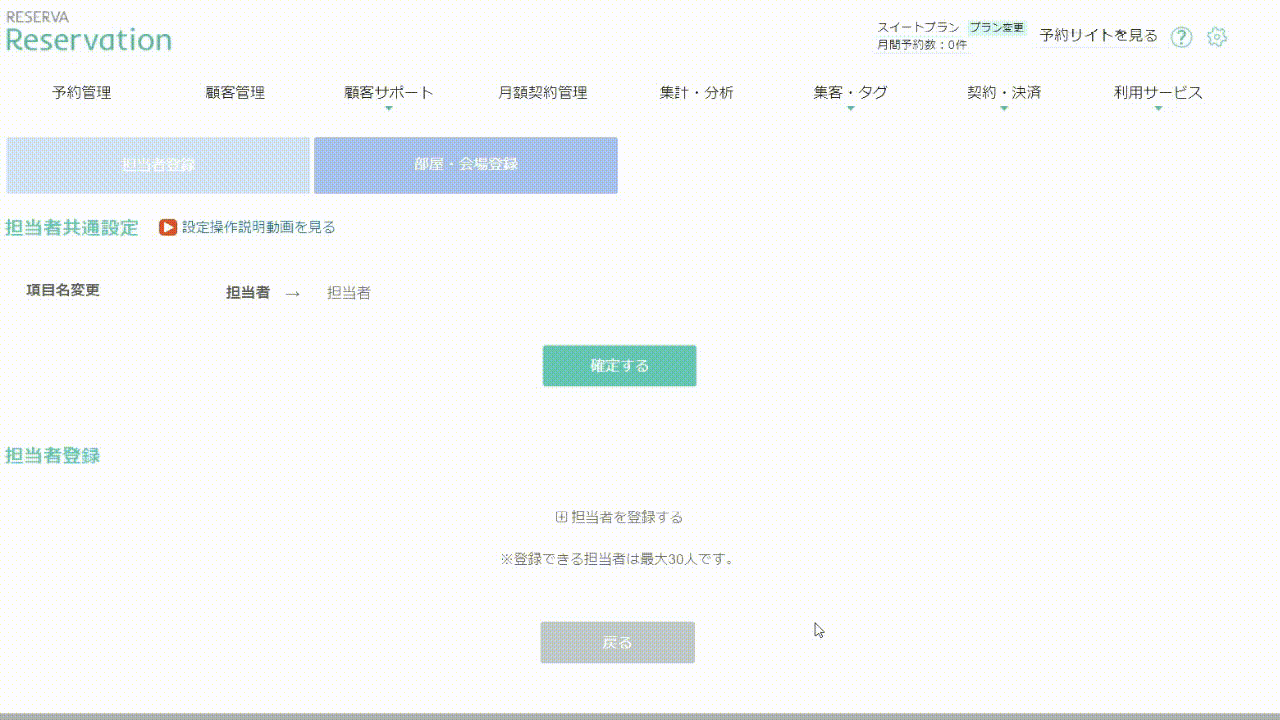
Task: Click the 担当者を登録する link
Action: pos(627,517)
